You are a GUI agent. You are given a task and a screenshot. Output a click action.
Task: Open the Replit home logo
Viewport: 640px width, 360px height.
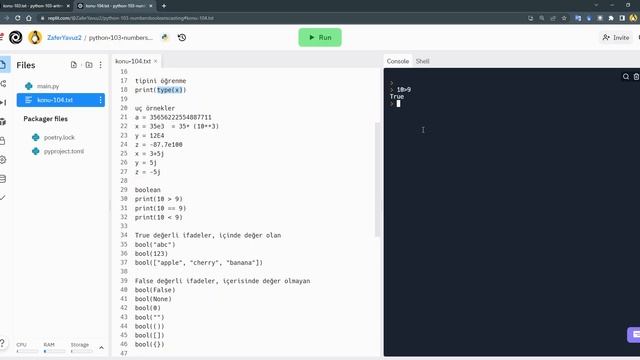coord(16,38)
